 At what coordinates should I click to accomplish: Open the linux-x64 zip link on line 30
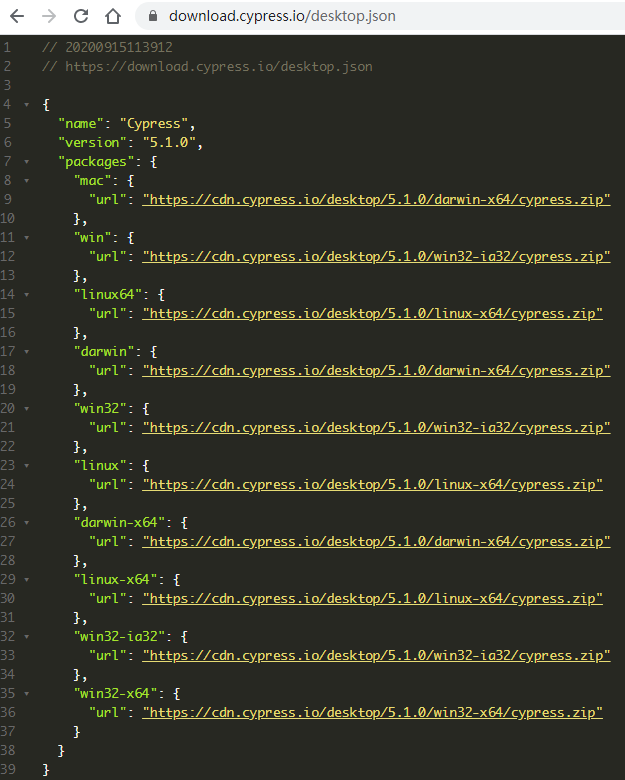[x=372, y=598]
